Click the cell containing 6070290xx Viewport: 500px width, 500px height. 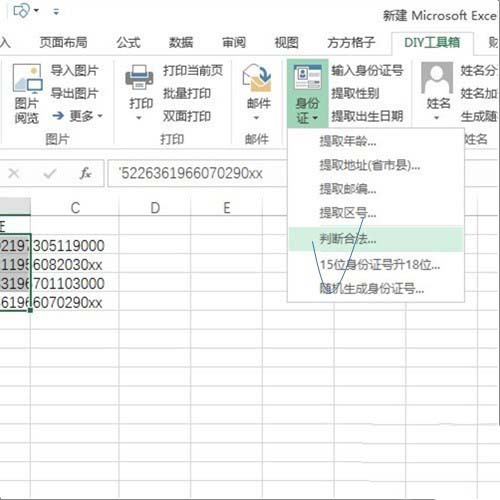click(x=75, y=303)
